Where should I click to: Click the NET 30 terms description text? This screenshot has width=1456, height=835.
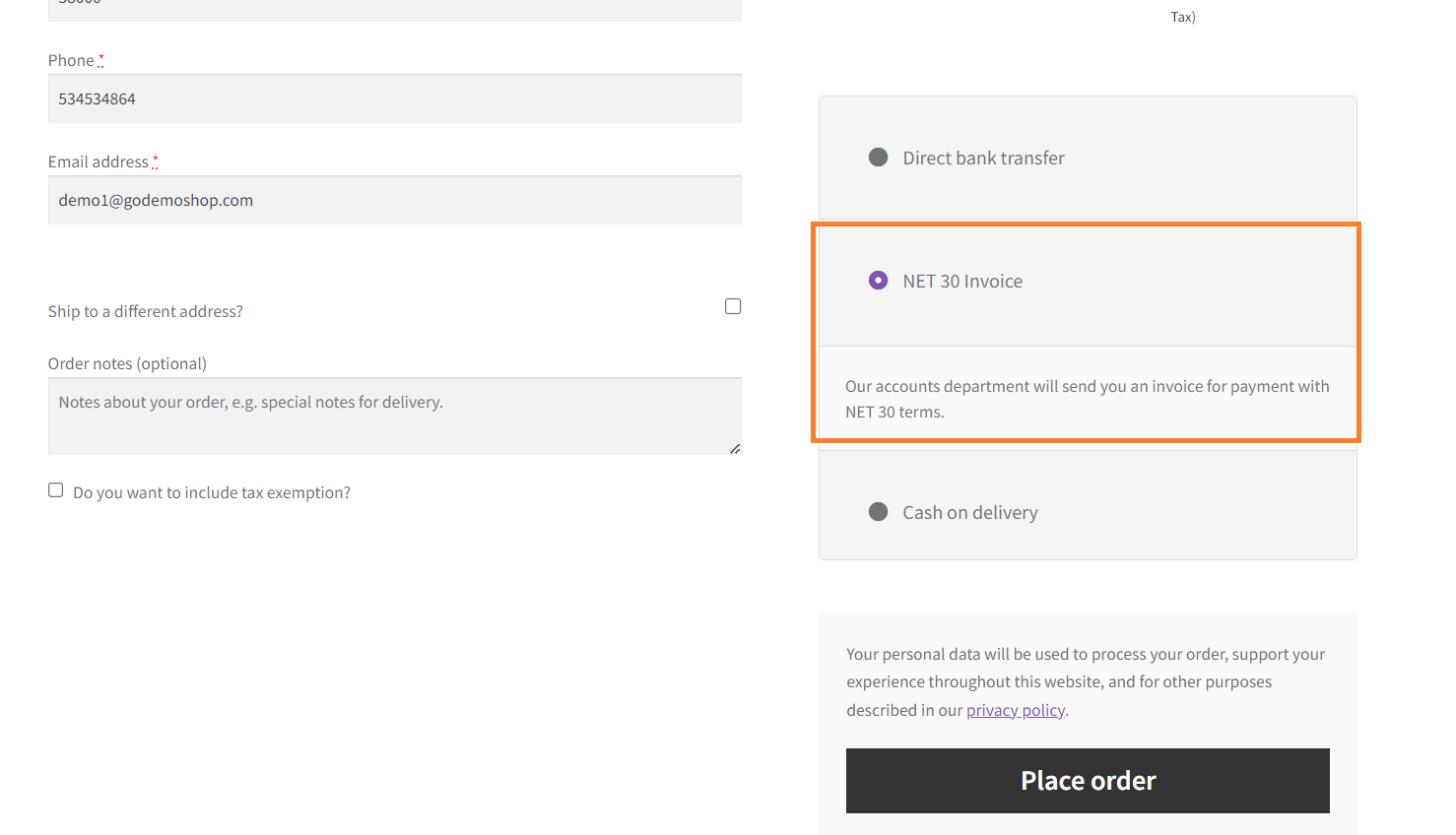(x=1088, y=399)
